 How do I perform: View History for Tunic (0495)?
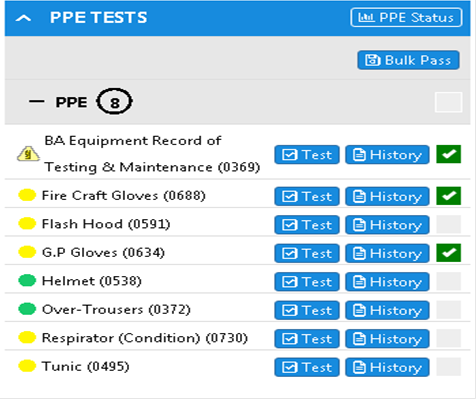pos(387,367)
